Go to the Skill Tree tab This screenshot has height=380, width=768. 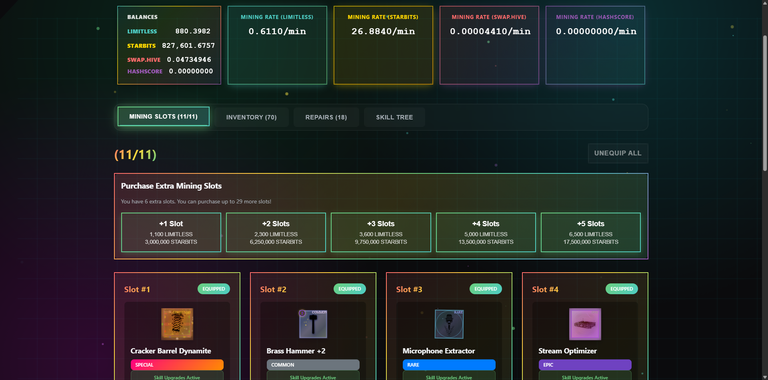[394, 118]
